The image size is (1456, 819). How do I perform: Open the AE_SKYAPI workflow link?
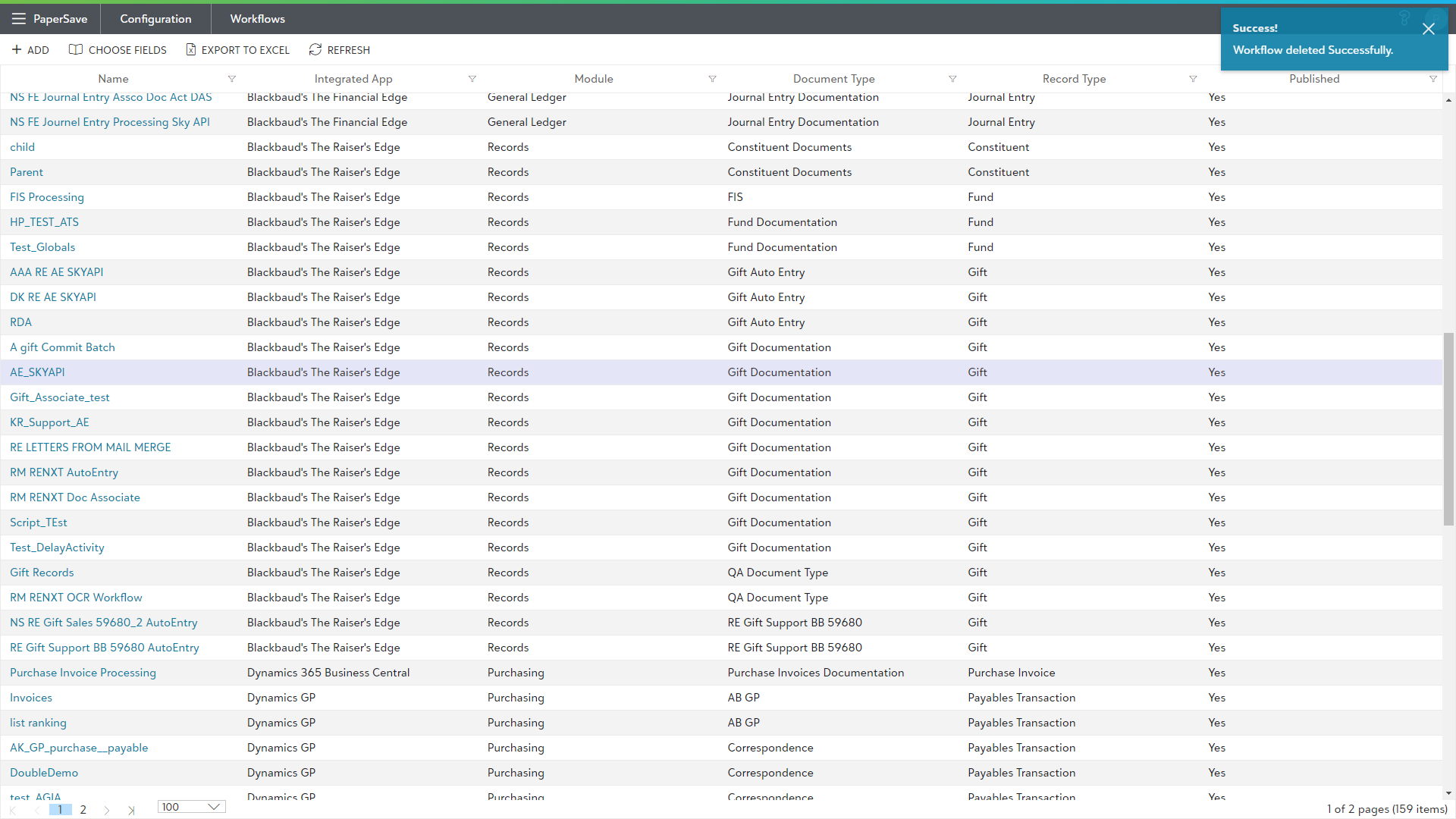pyautogui.click(x=37, y=372)
